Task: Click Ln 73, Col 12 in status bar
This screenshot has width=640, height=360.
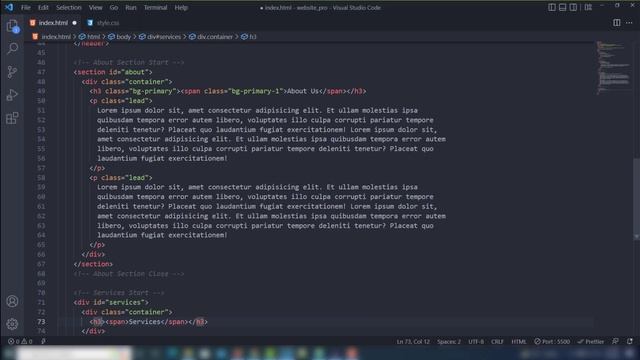Action: click(413, 342)
